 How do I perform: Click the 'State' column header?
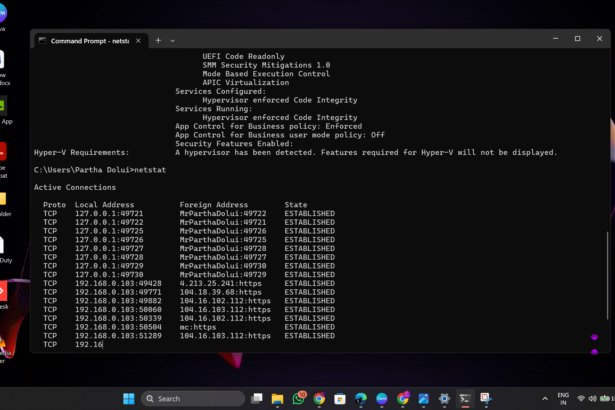pyautogui.click(x=296, y=205)
